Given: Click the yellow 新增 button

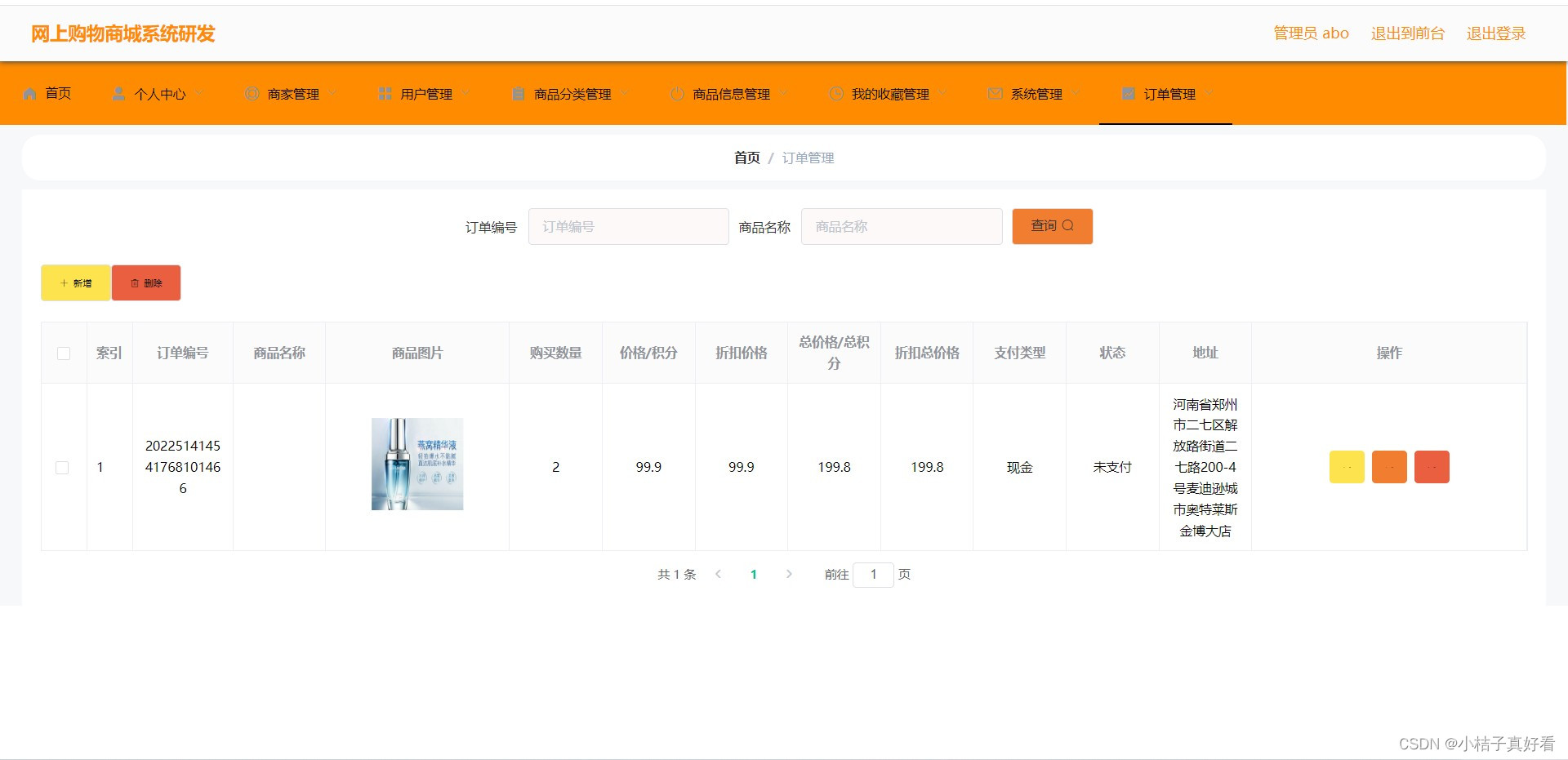Looking at the screenshot, I should 75,283.
